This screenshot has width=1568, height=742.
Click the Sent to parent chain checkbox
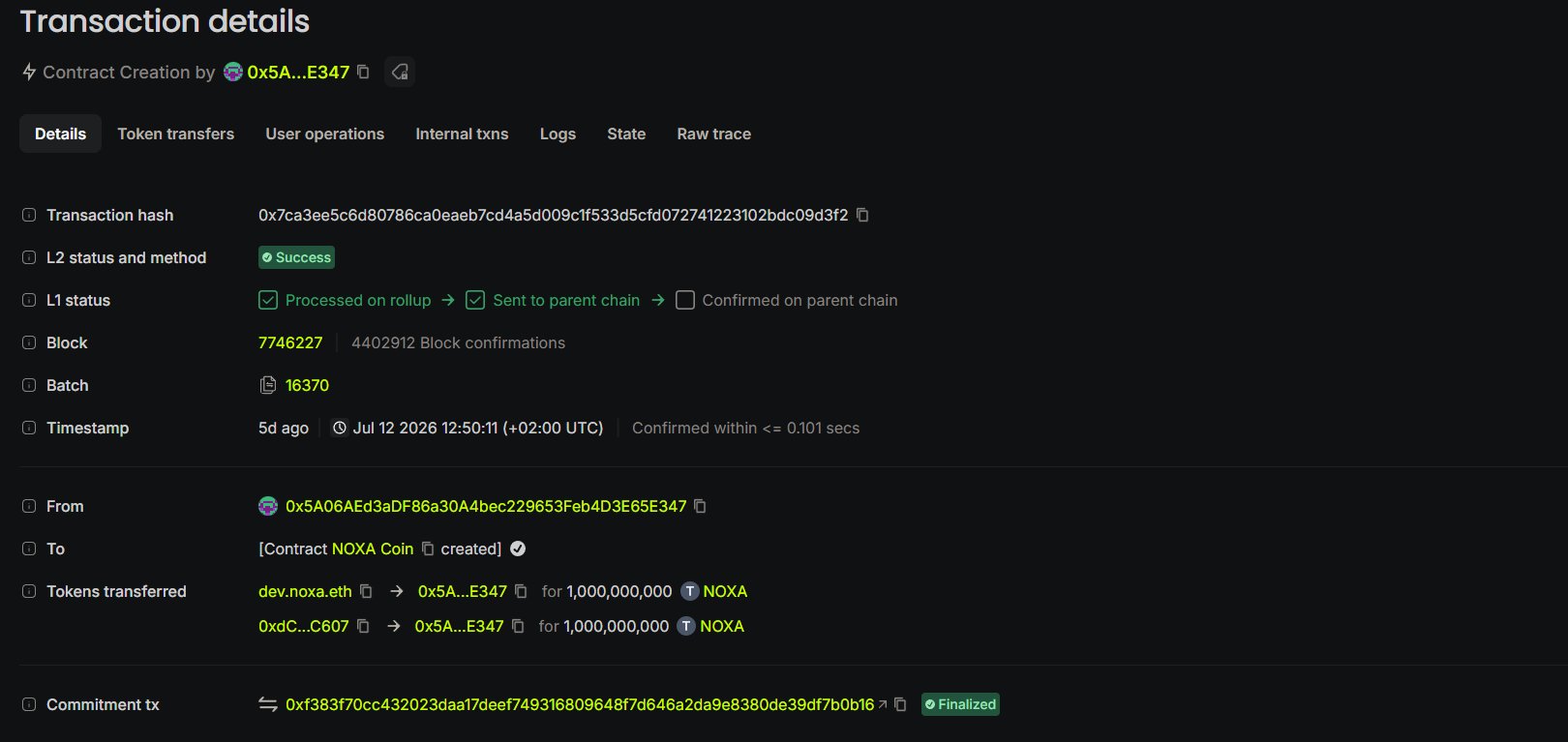coord(475,300)
